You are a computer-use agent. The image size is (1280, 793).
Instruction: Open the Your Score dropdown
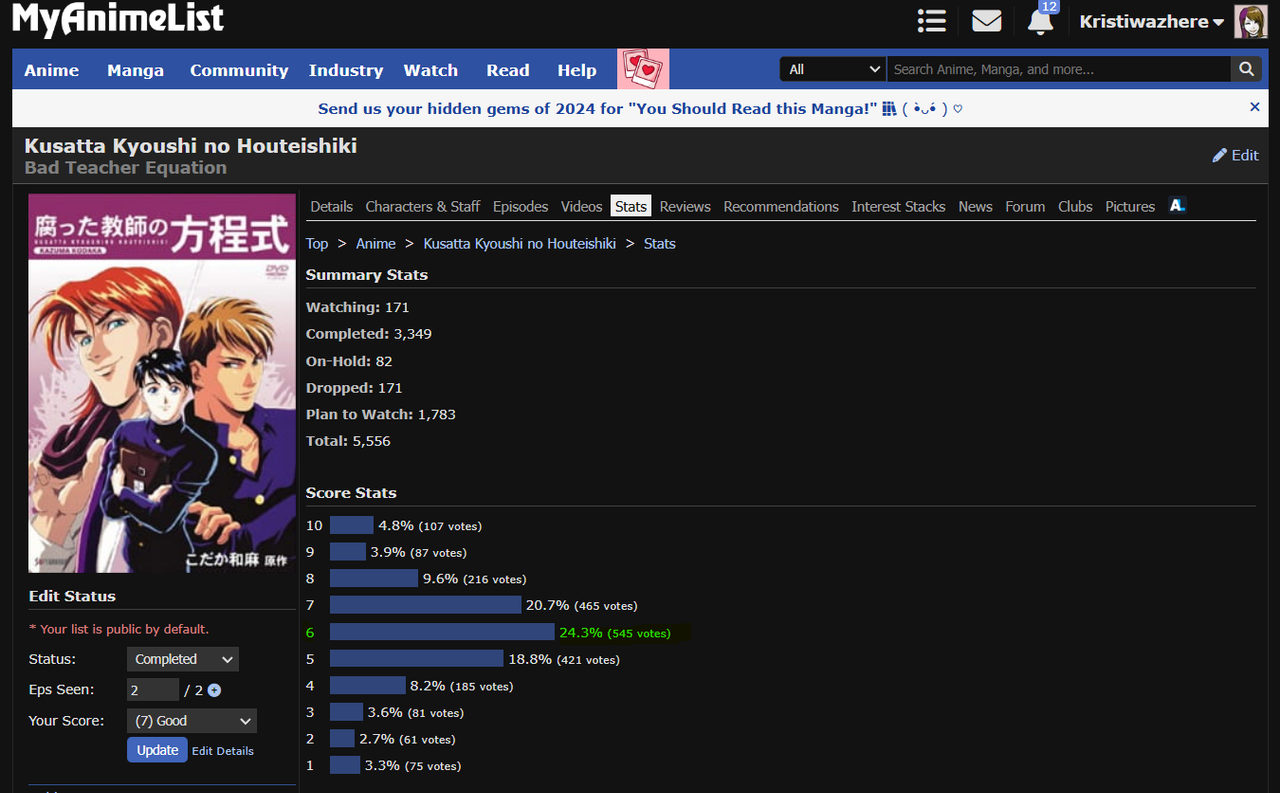click(x=192, y=720)
